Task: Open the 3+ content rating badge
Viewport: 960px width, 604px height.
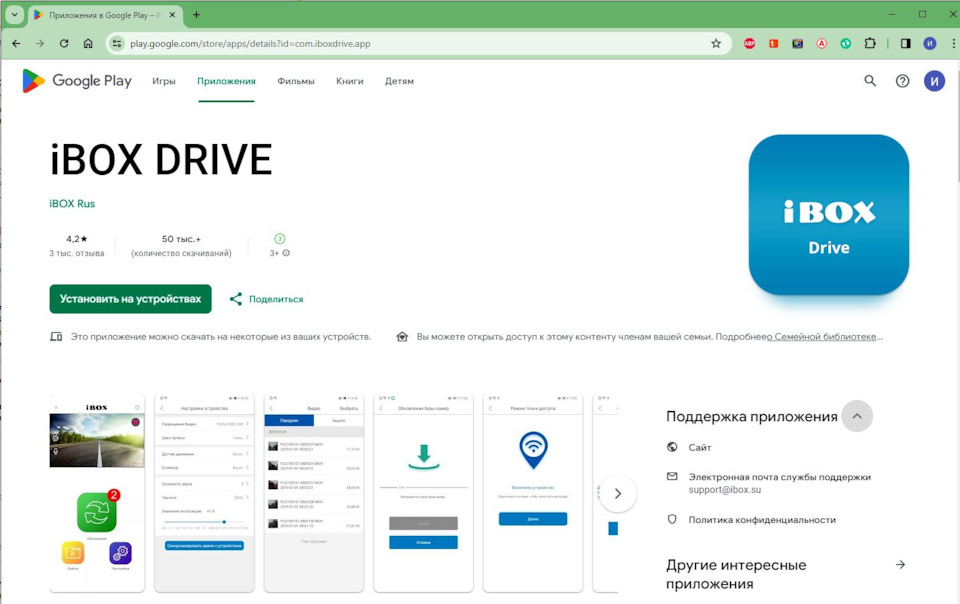Action: click(279, 239)
